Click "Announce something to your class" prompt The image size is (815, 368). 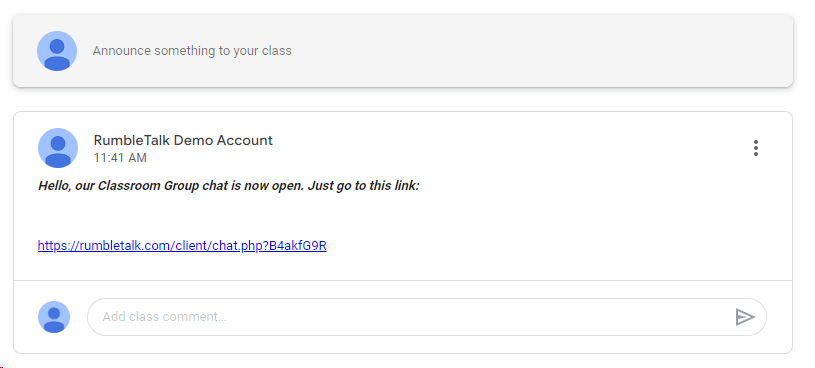192,51
